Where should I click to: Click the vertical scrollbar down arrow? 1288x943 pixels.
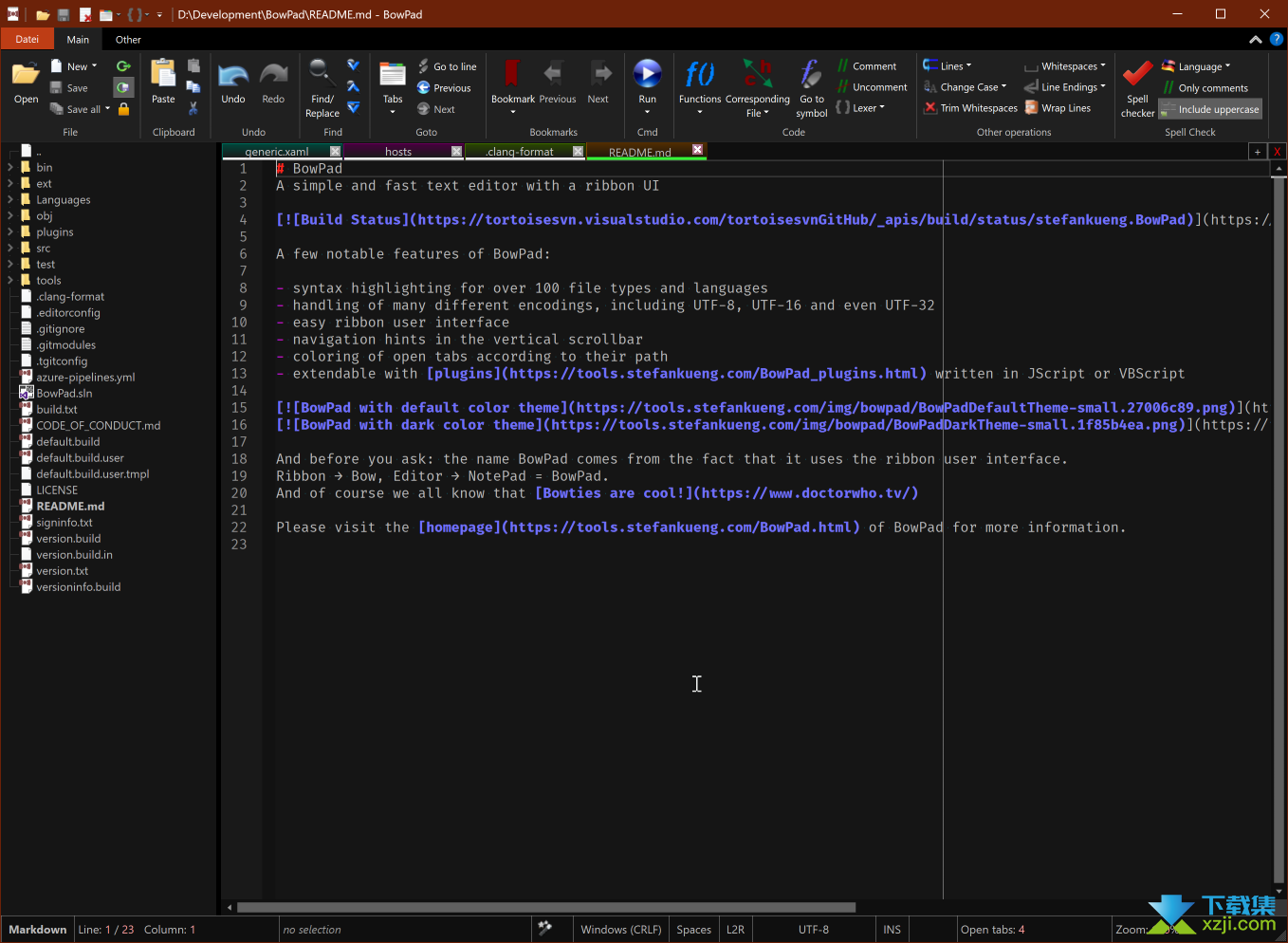[x=1279, y=892]
